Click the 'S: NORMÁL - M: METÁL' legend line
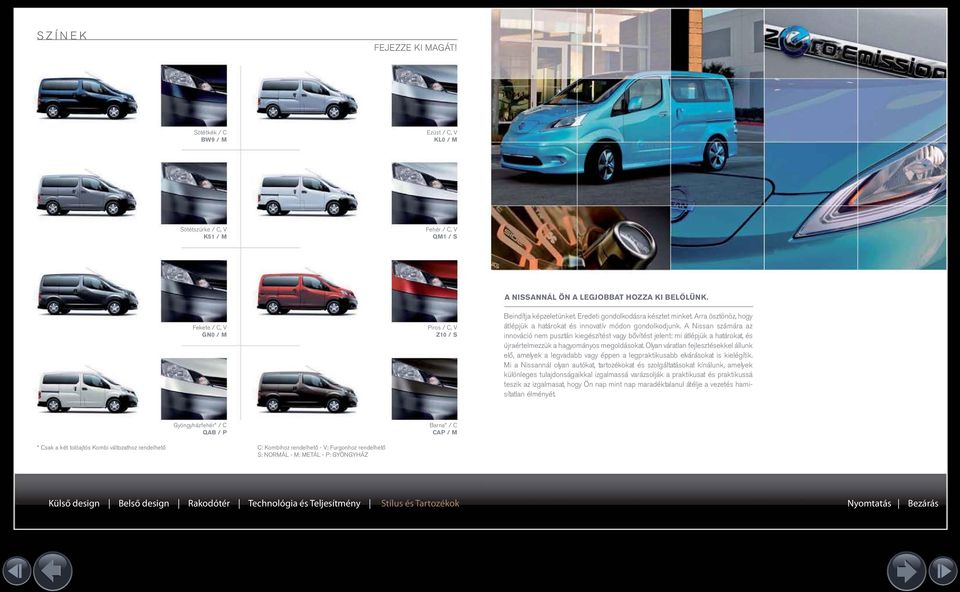This screenshot has height=592, width=960. (313, 455)
